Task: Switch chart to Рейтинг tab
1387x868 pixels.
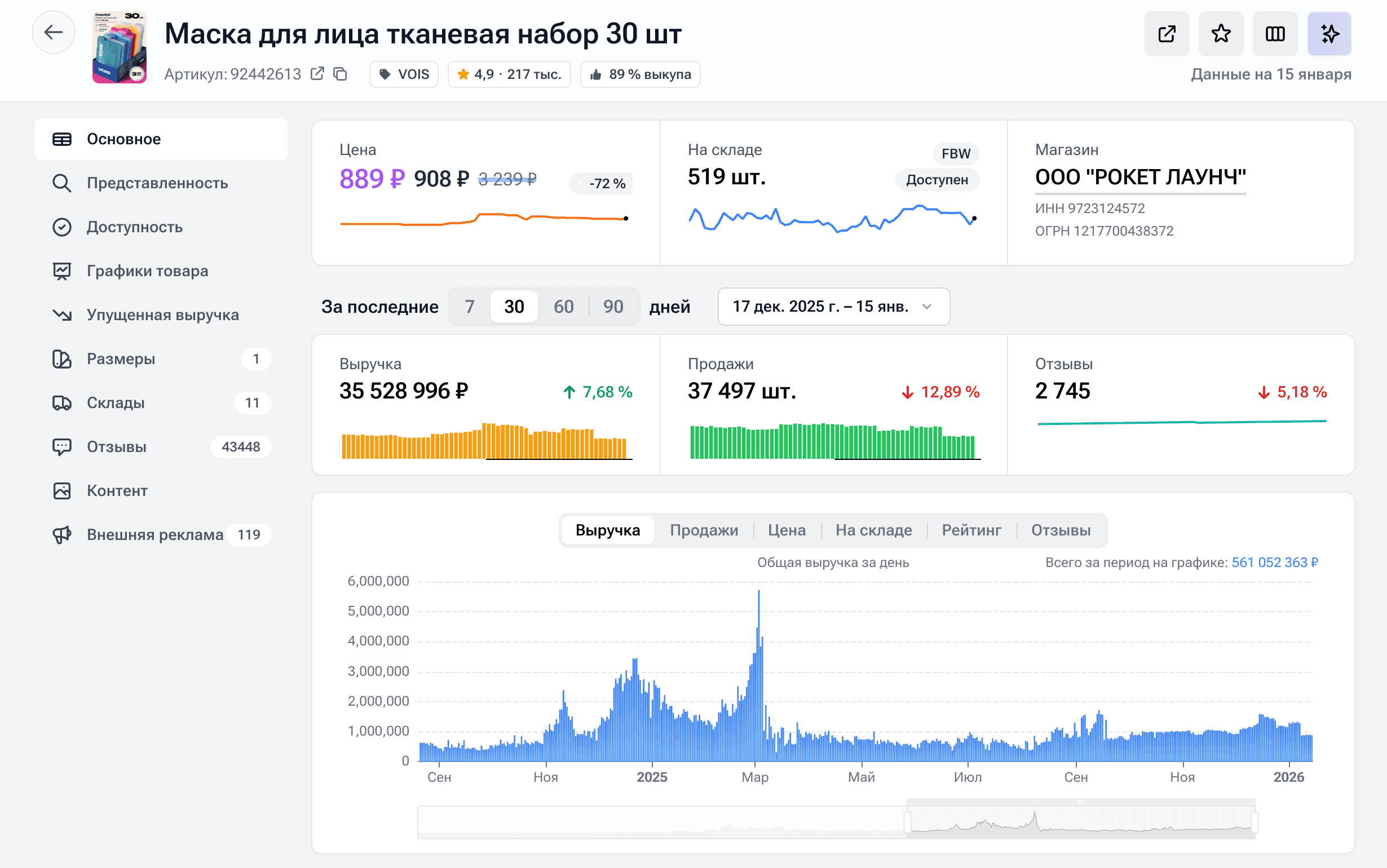Action: [x=971, y=530]
